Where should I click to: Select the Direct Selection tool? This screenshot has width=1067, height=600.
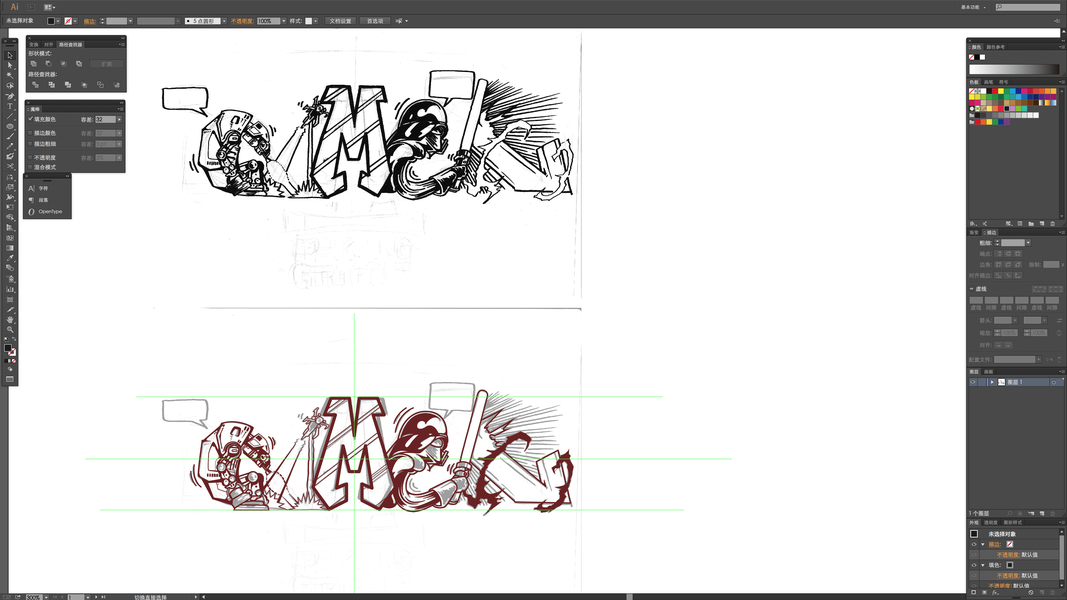pyautogui.click(x=10, y=65)
